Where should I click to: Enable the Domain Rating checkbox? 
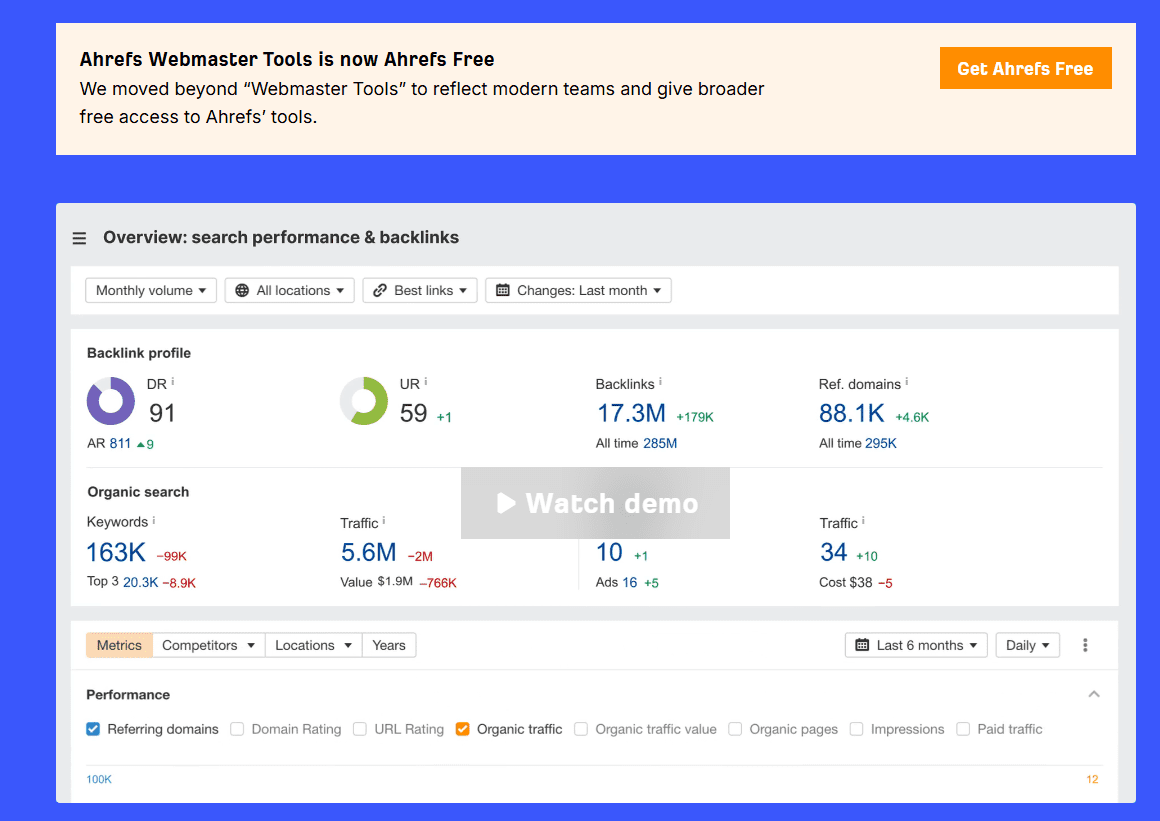(x=237, y=729)
